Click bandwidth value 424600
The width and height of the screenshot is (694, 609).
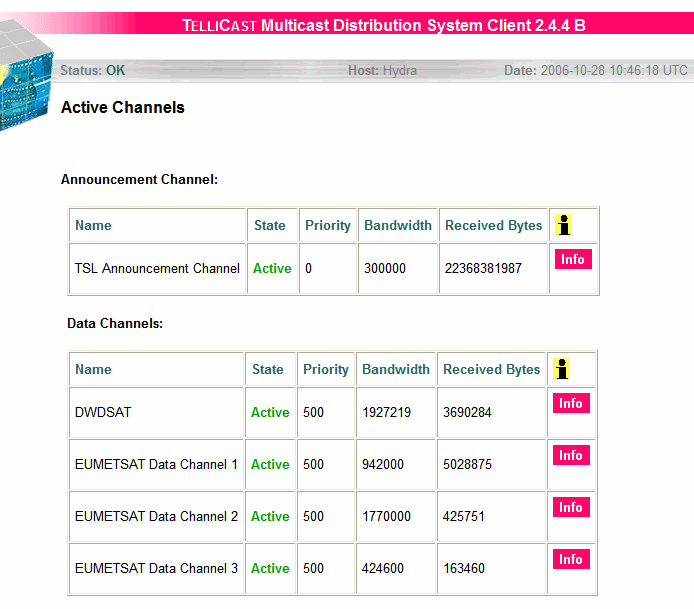click(x=383, y=568)
